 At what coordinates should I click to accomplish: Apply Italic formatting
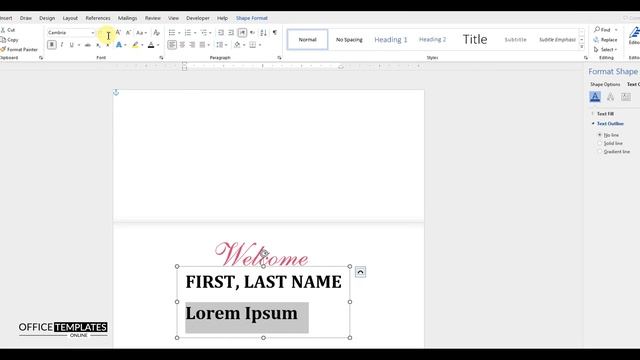(x=62, y=45)
